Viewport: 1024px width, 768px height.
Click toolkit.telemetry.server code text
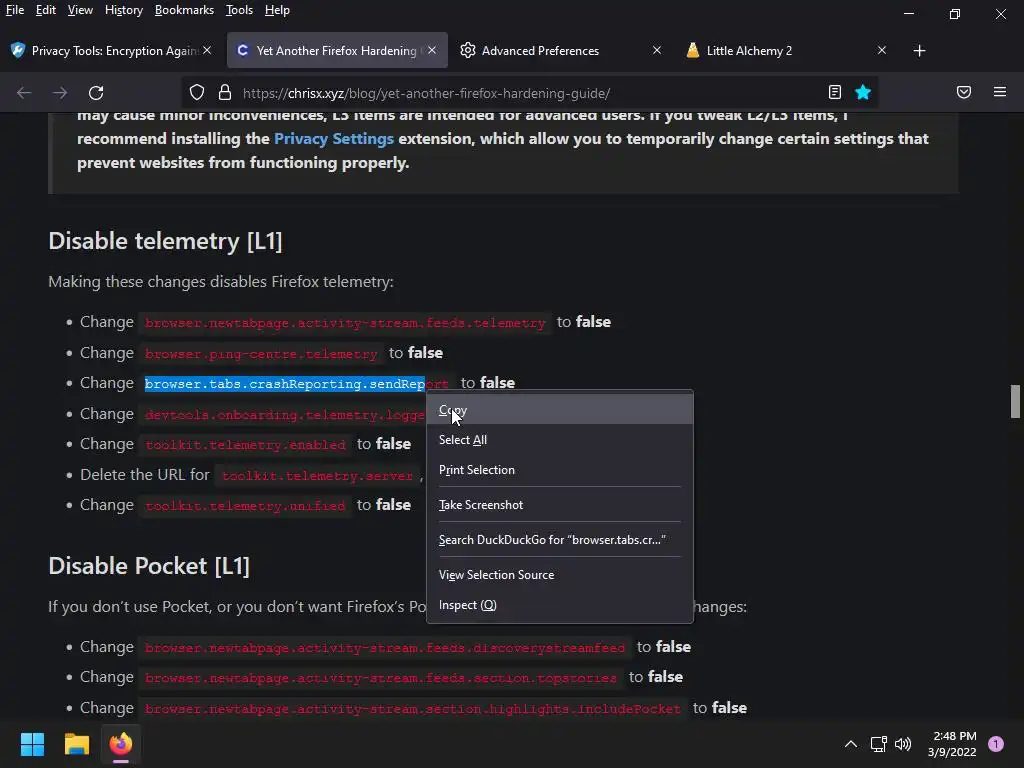(x=317, y=475)
